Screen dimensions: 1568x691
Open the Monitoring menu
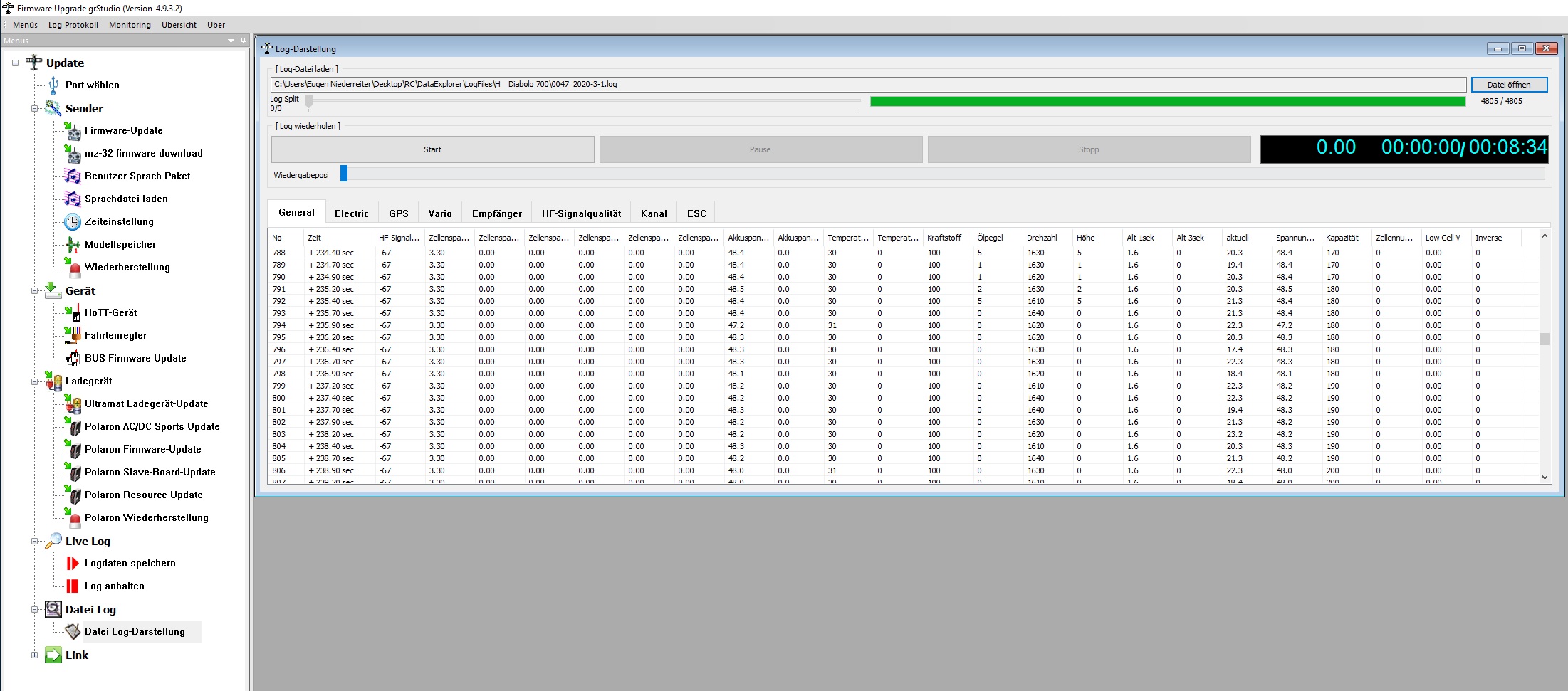point(130,25)
